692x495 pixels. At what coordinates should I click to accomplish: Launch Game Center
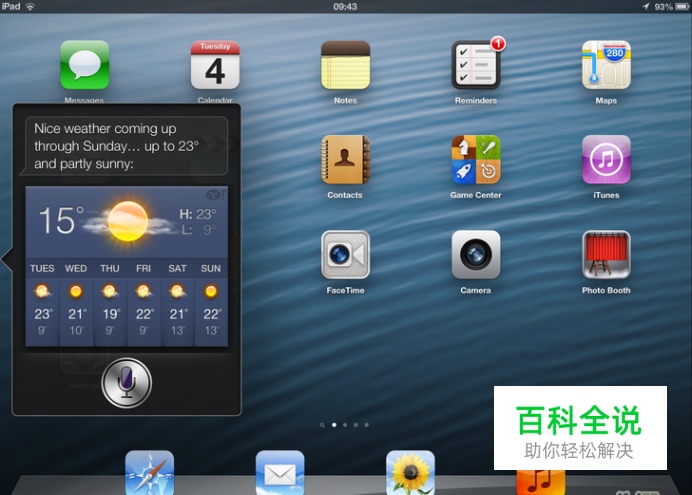tap(476, 159)
